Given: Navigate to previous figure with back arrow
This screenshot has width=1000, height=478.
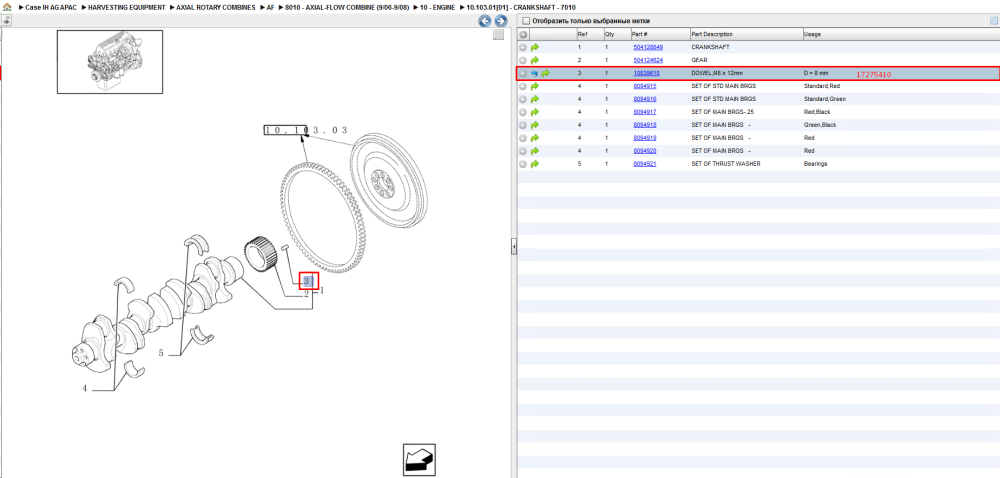Looking at the screenshot, I should pos(485,21).
